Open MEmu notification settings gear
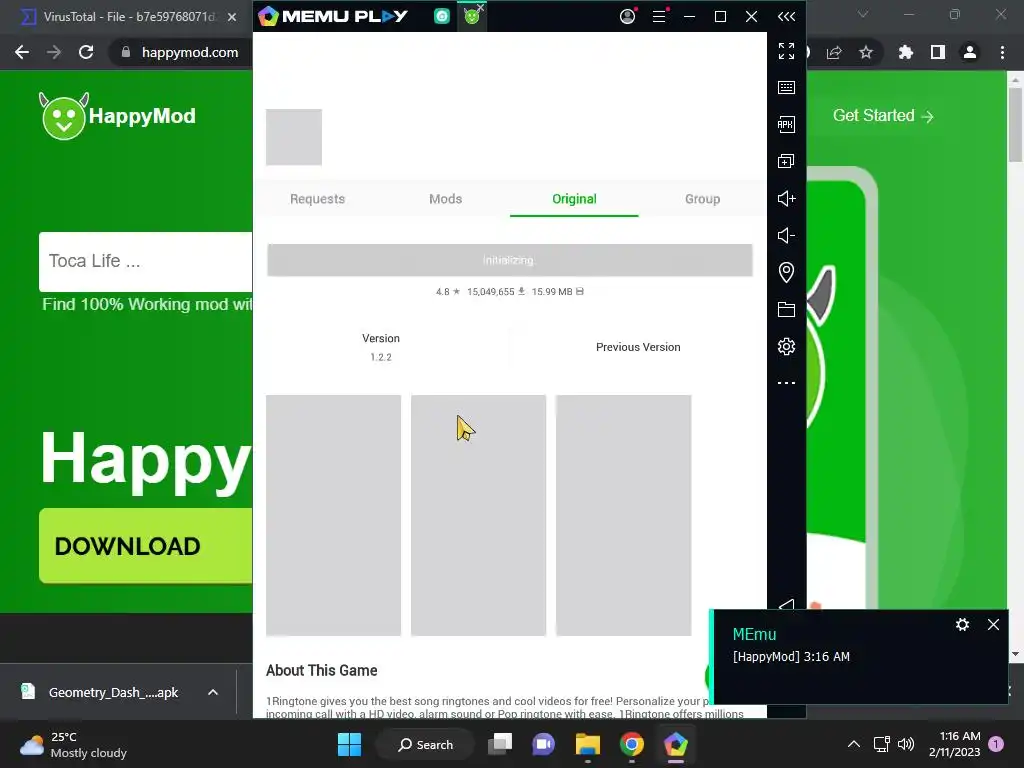The height and width of the screenshot is (768, 1024). coord(962,624)
